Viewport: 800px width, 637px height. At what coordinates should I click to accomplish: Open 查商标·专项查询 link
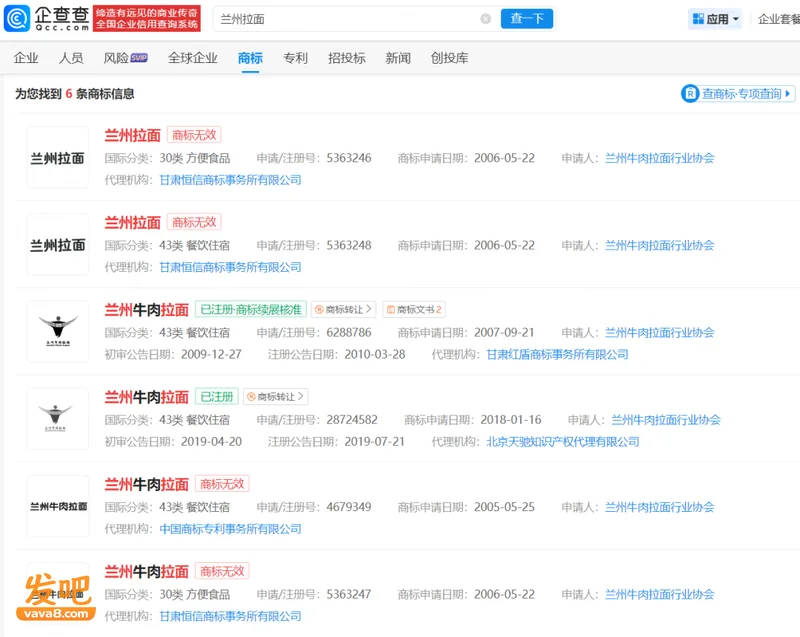(x=738, y=94)
